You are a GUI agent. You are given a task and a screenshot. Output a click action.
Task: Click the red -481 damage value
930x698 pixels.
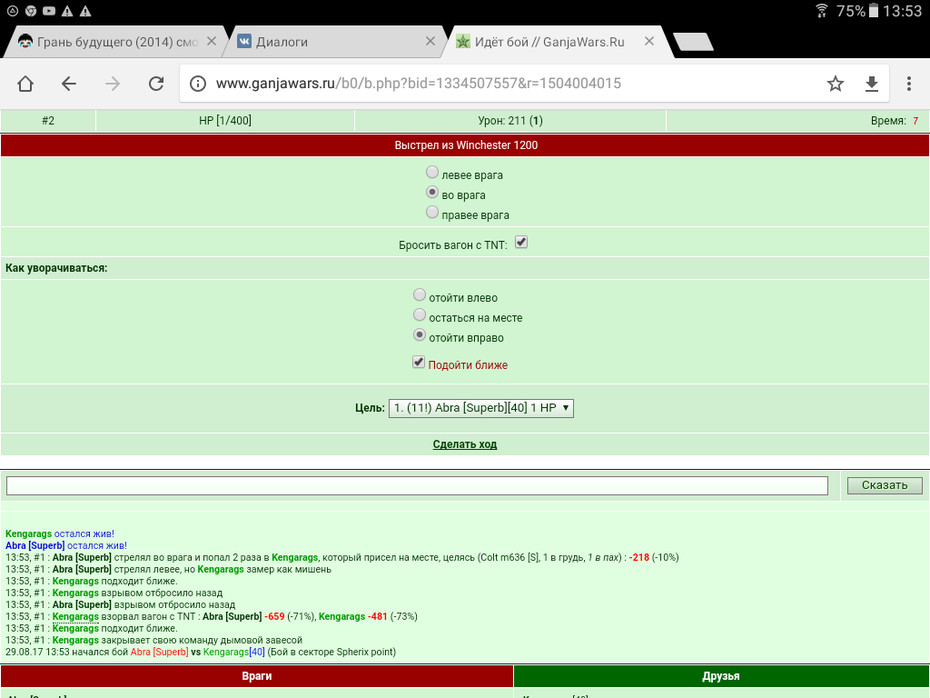pos(377,617)
